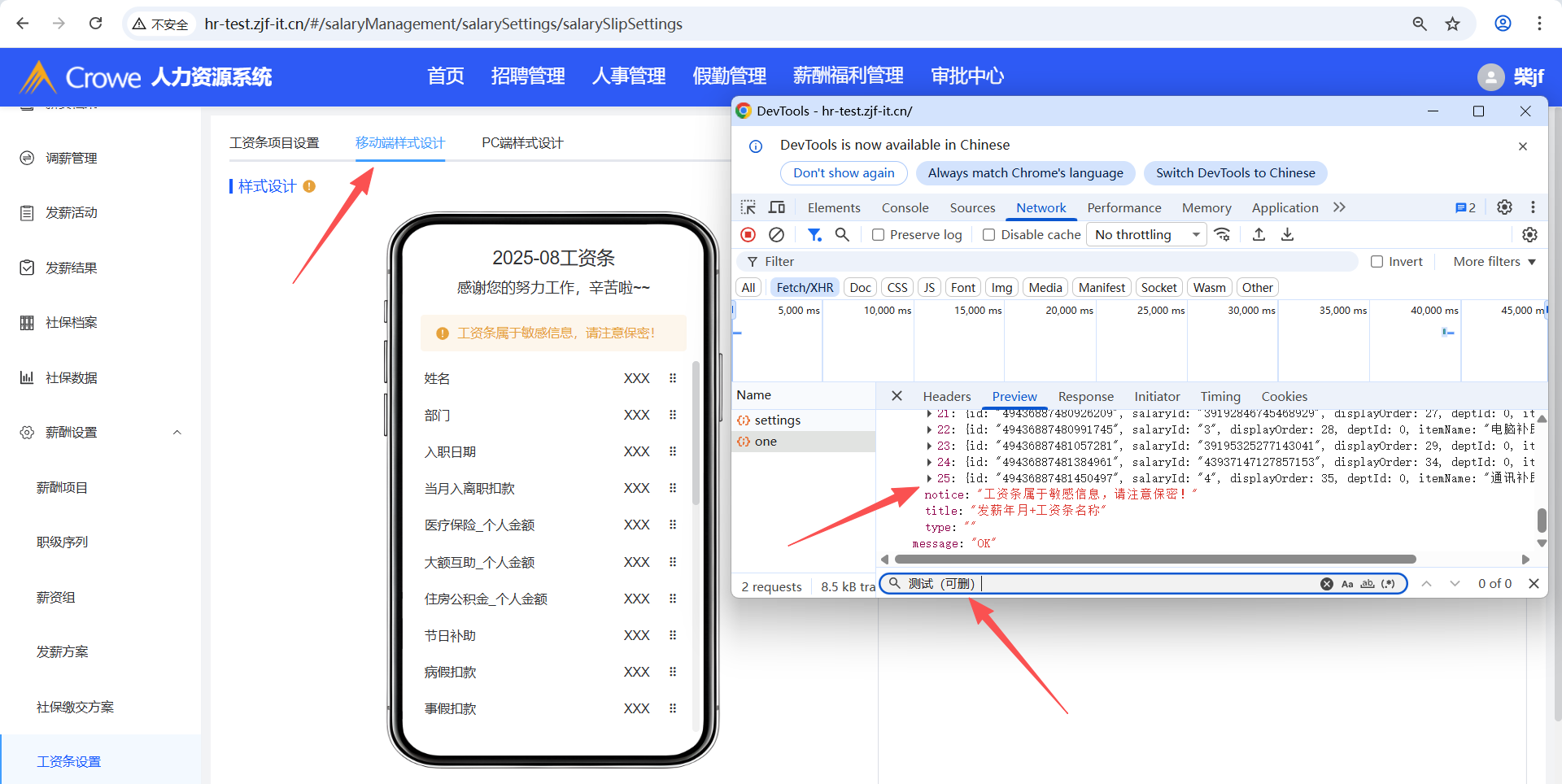Image resolution: width=1562 pixels, height=784 pixels.
Task: Click the DevTools inspect element icon
Action: (x=748, y=207)
